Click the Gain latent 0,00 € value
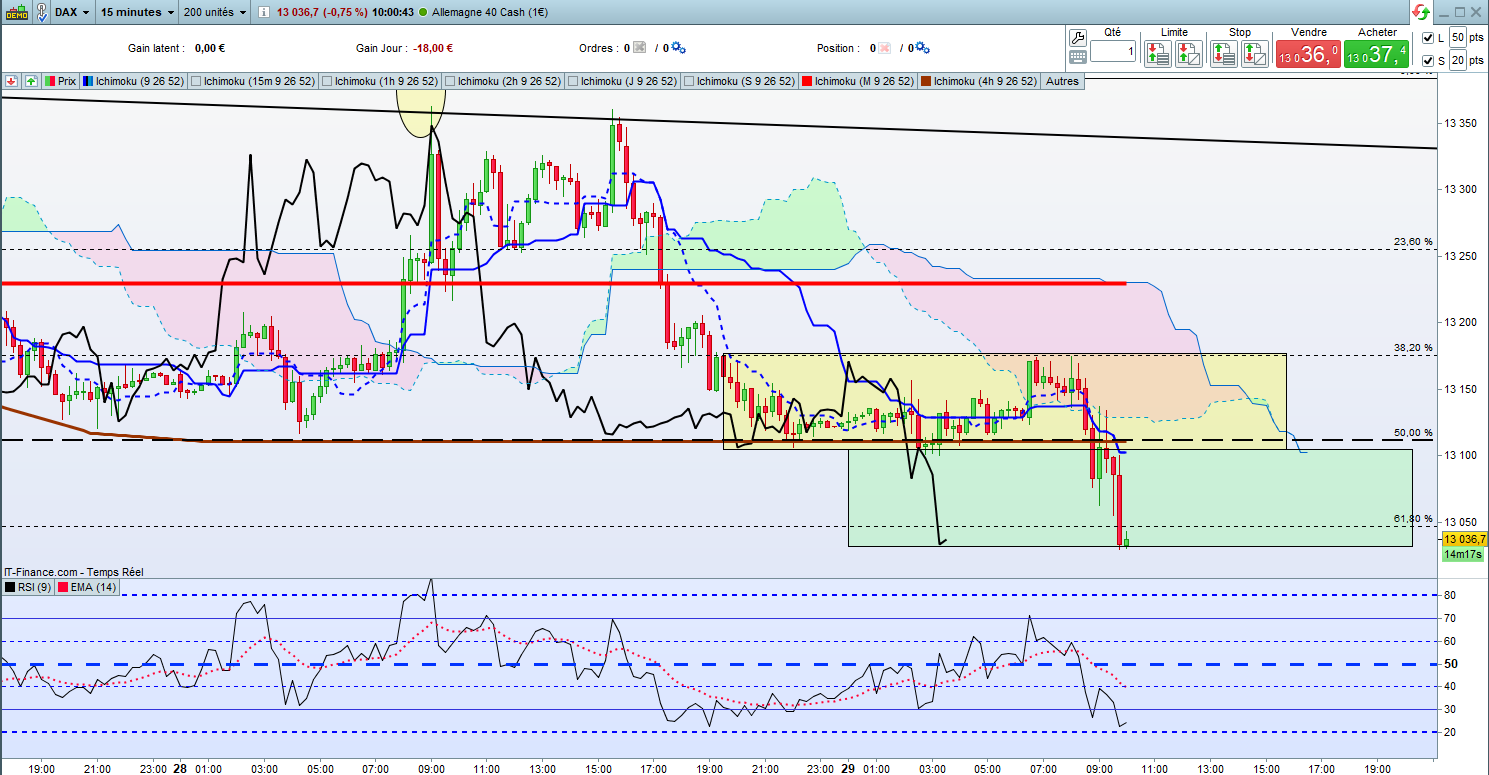 pyautogui.click(x=210, y=48)
